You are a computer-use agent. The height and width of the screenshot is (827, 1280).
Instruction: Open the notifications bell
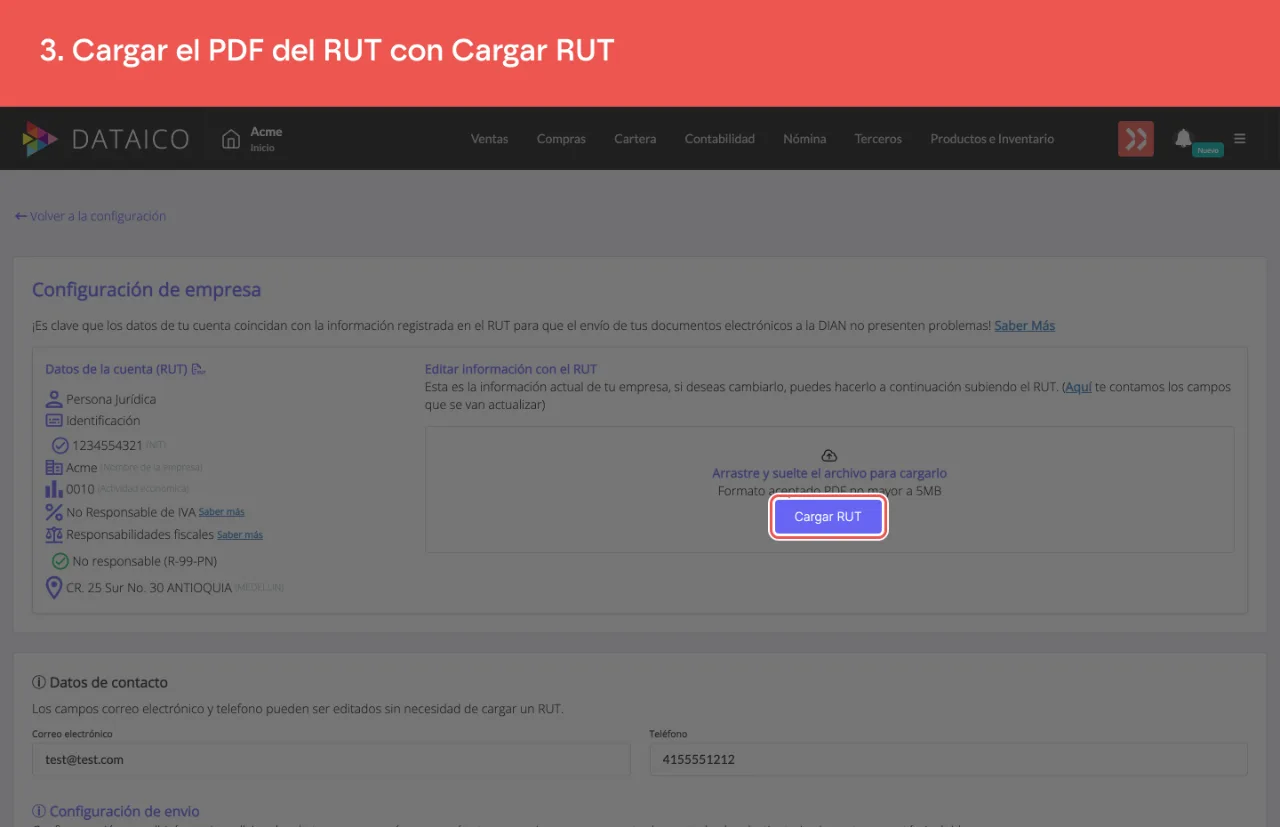(x=1183, y=138)
